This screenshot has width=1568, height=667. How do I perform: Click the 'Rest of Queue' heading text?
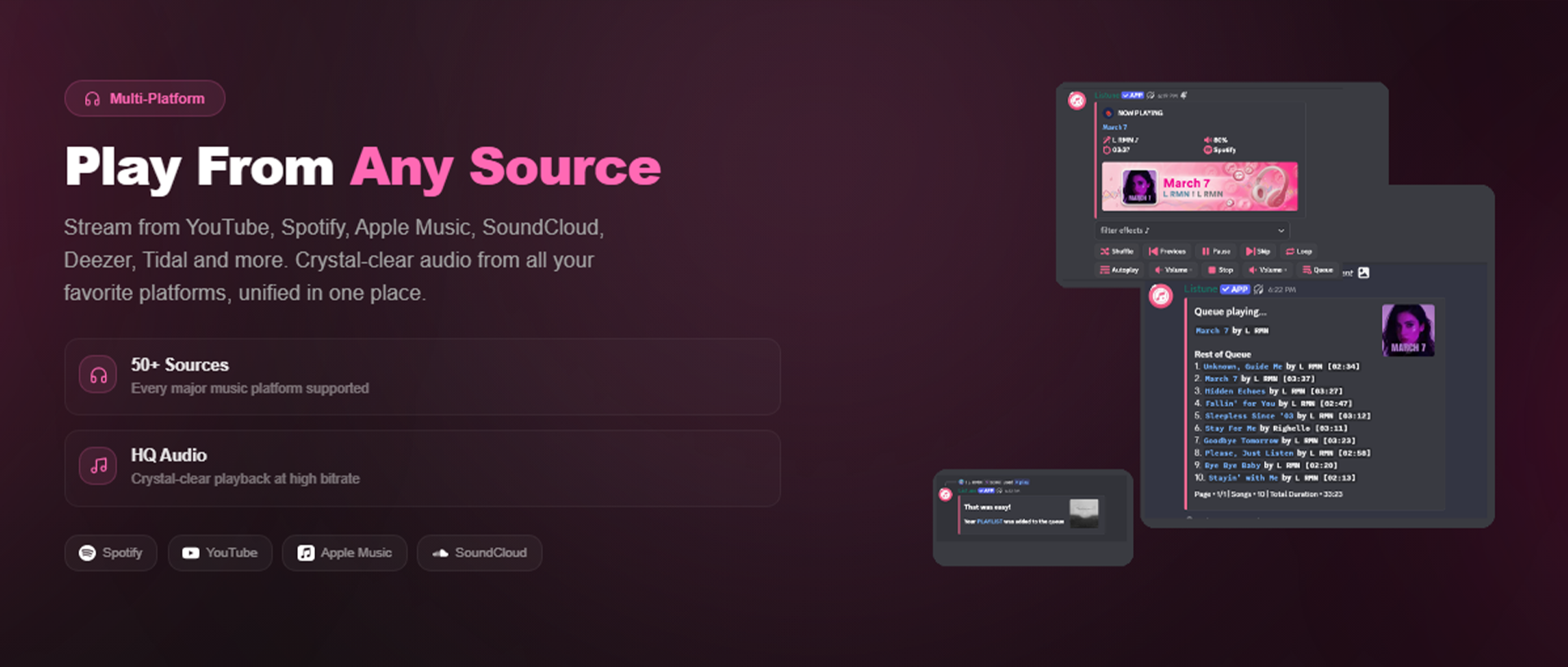click(x=1223, y=354)
